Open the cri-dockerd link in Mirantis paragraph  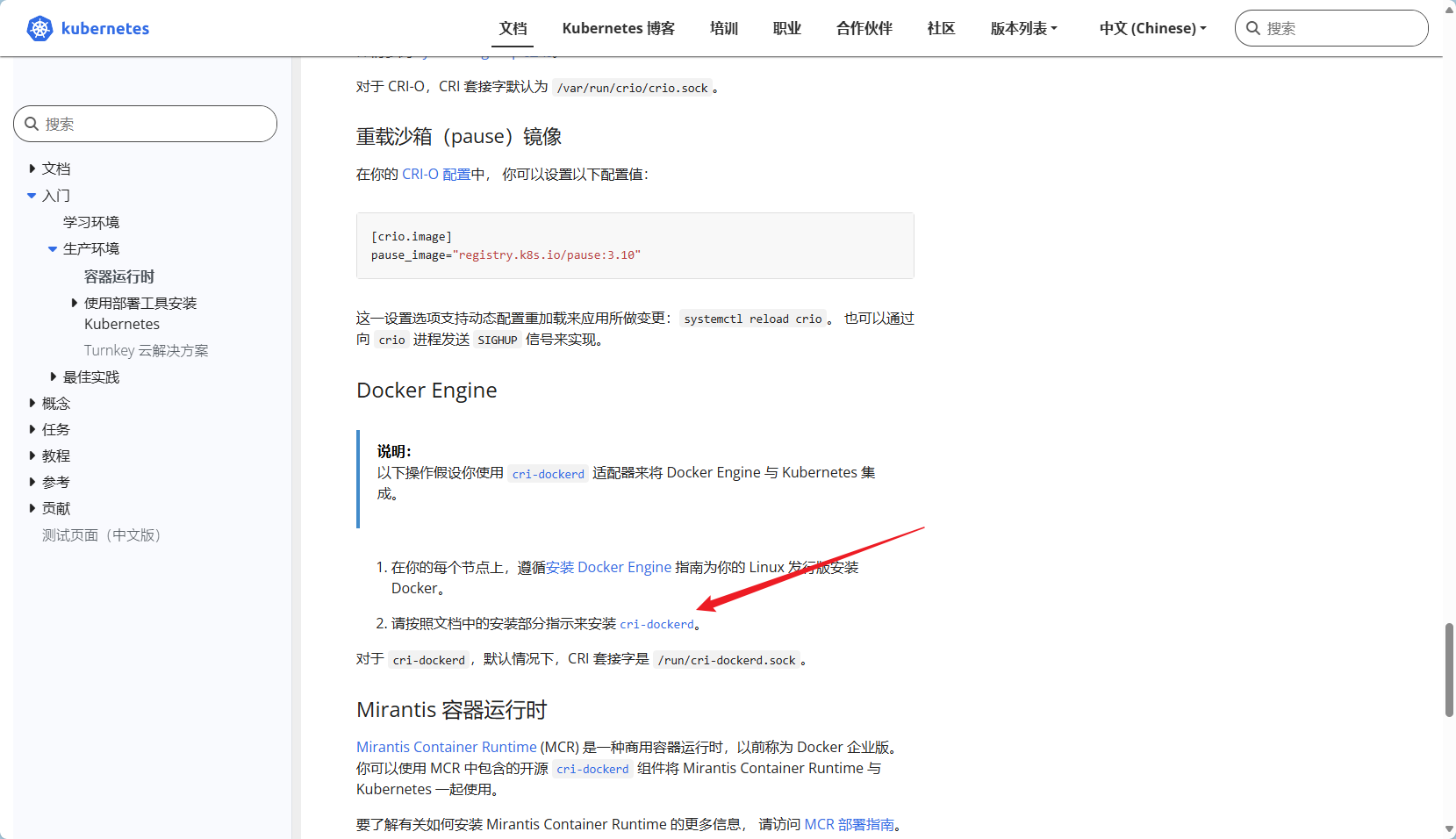[x=592, y=769]
